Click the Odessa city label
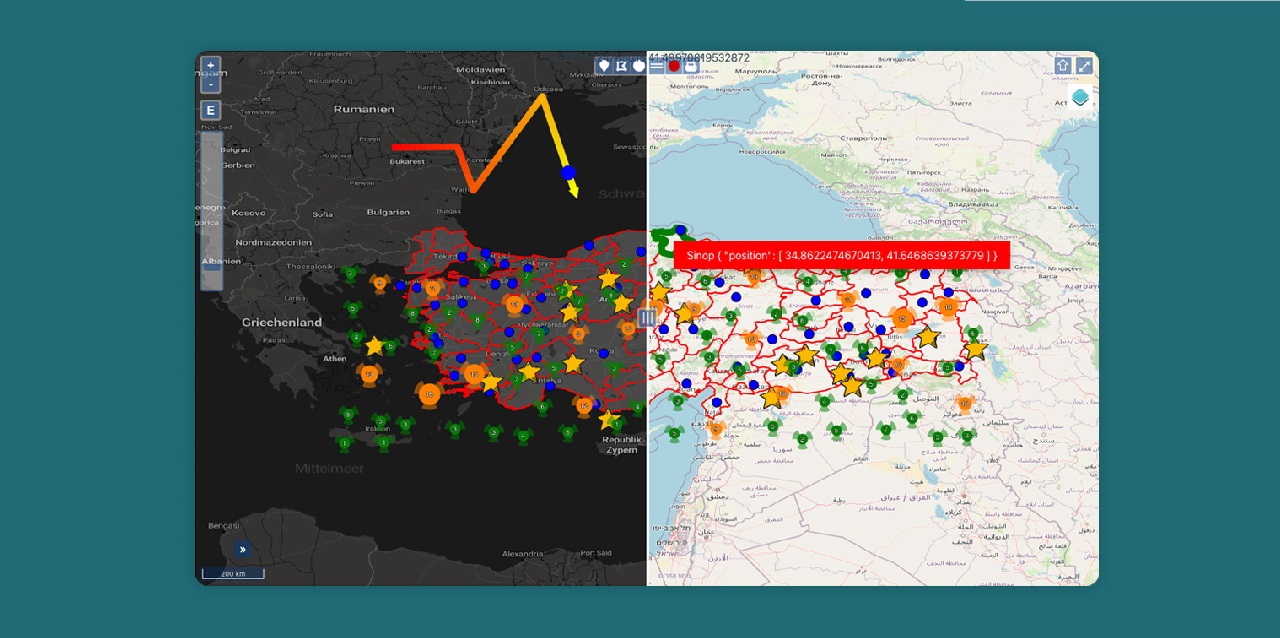This screenshot has width=1280, height=638. coord(549,89)
